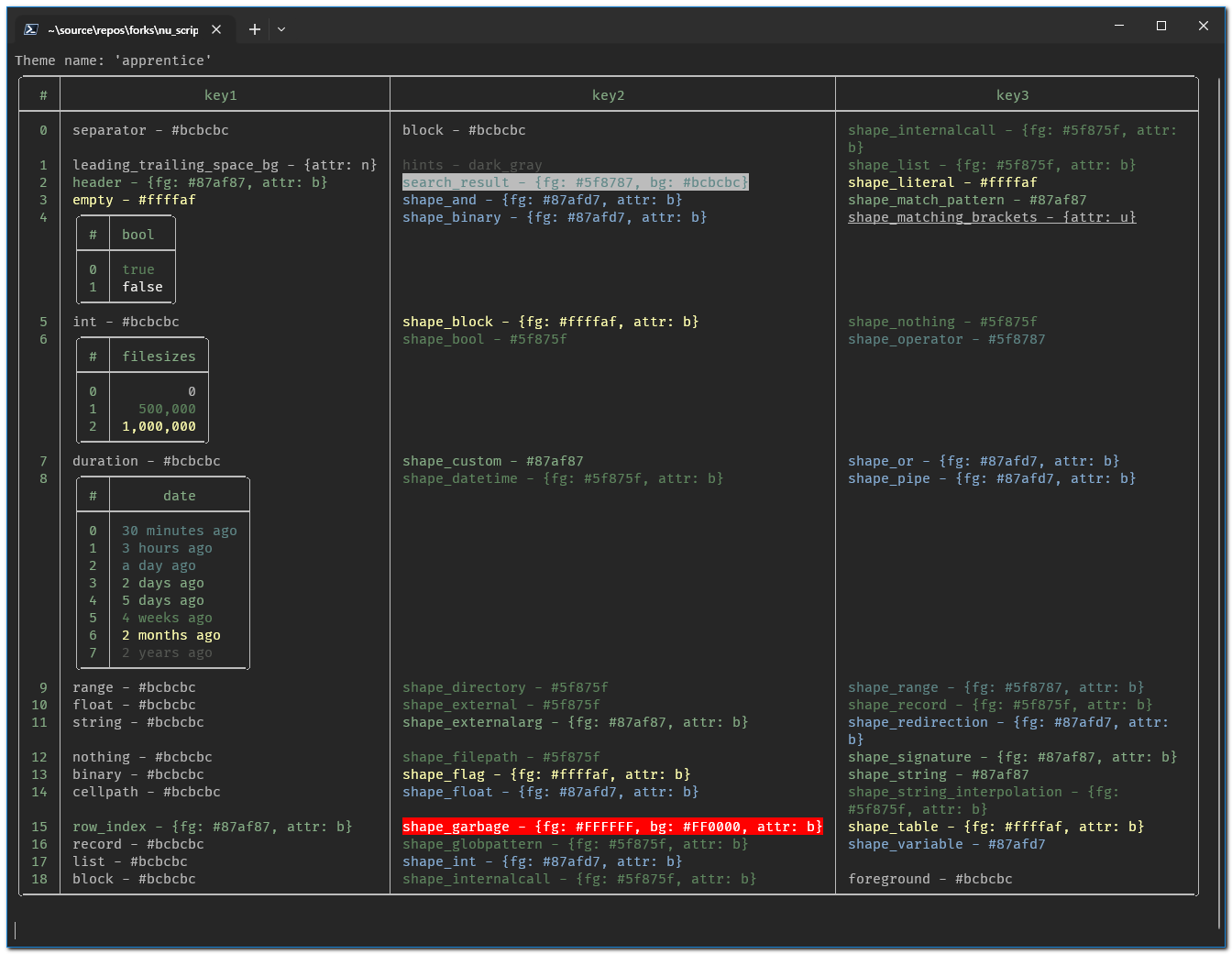Click 'hints - dark_gray' text
The image size is (1232, 954).
pos(473,165)
